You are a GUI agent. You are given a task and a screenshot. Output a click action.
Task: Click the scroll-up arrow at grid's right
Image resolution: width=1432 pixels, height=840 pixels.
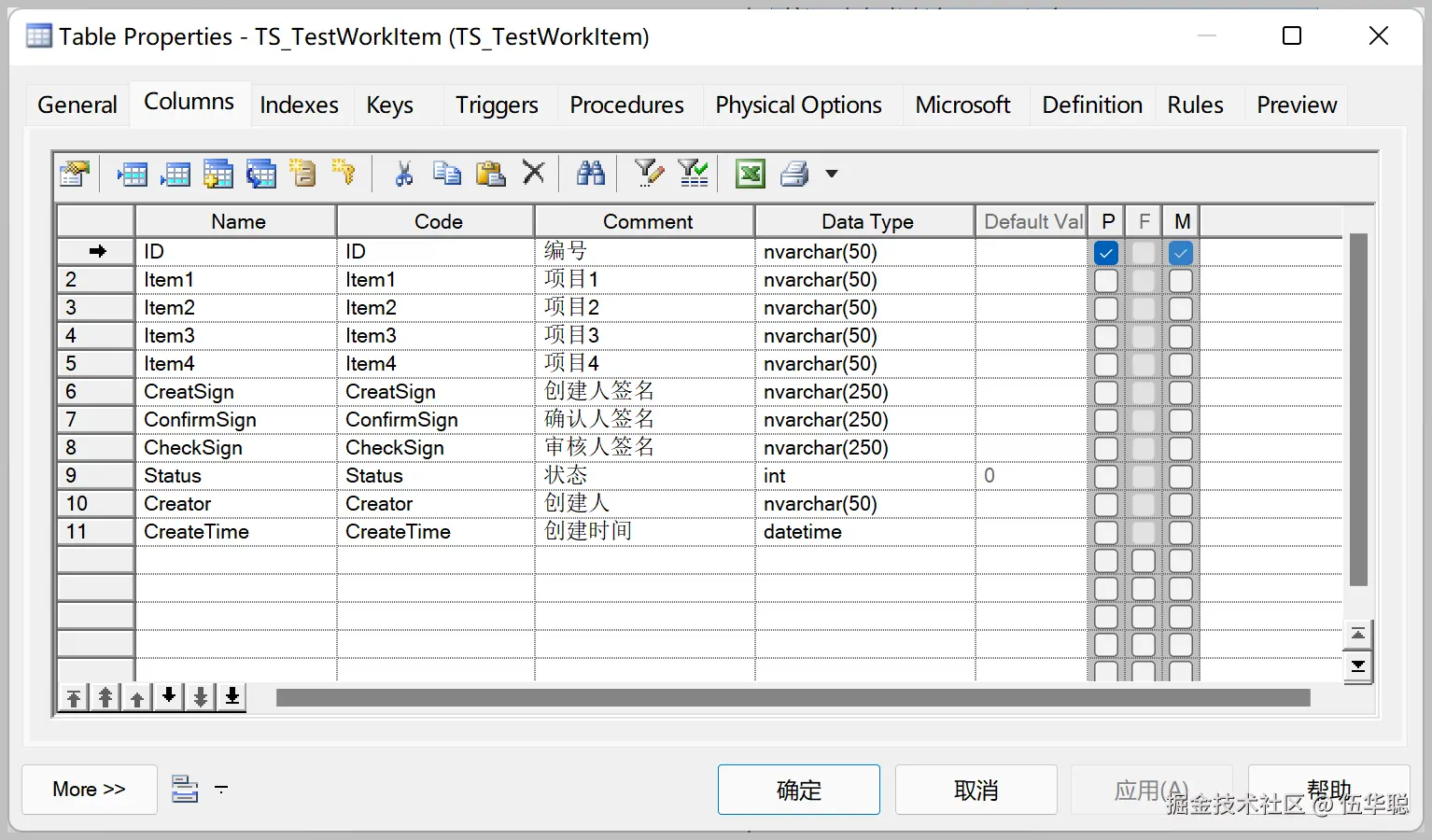point(1358,635)
